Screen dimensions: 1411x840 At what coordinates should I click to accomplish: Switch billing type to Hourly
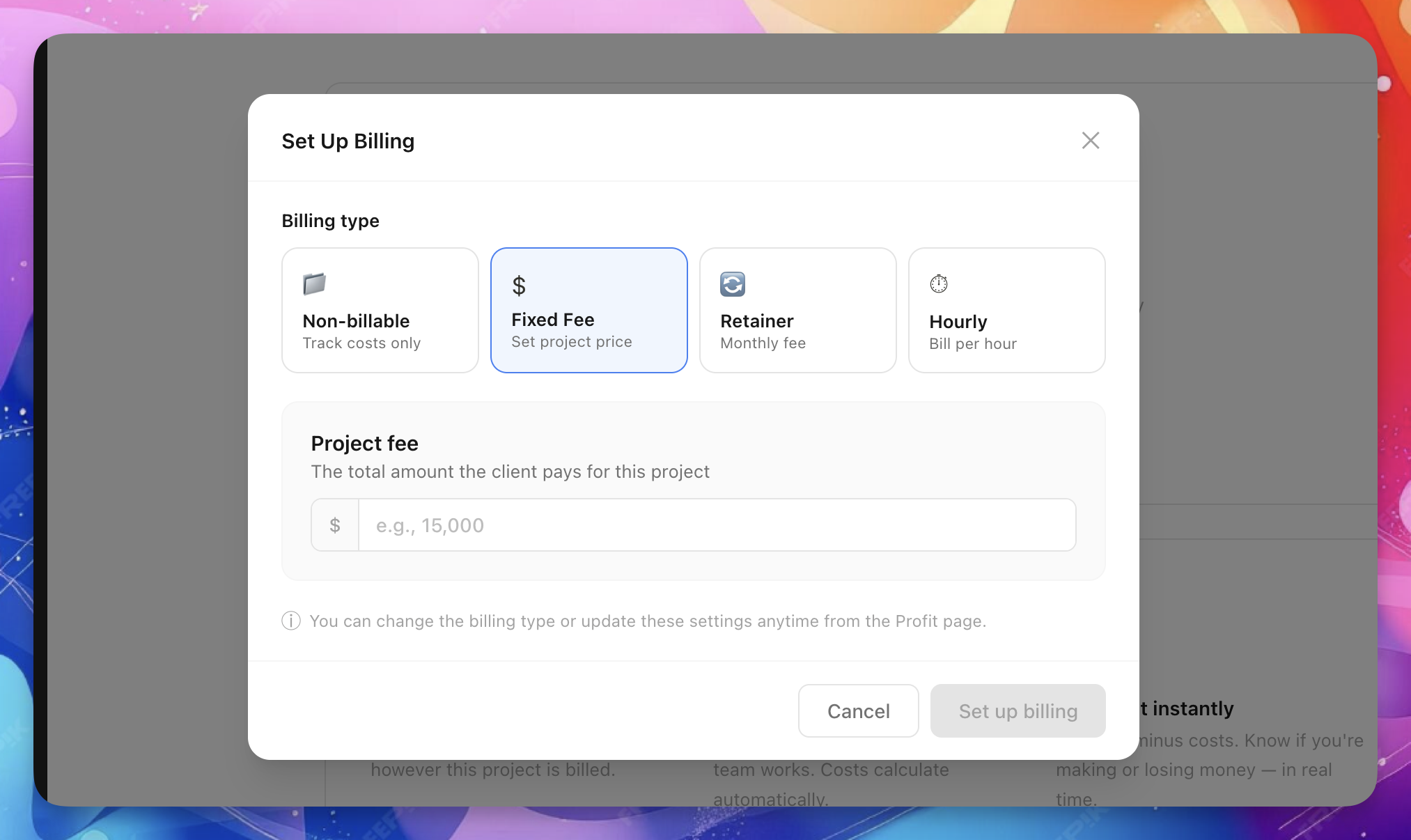coord(1007,311)
